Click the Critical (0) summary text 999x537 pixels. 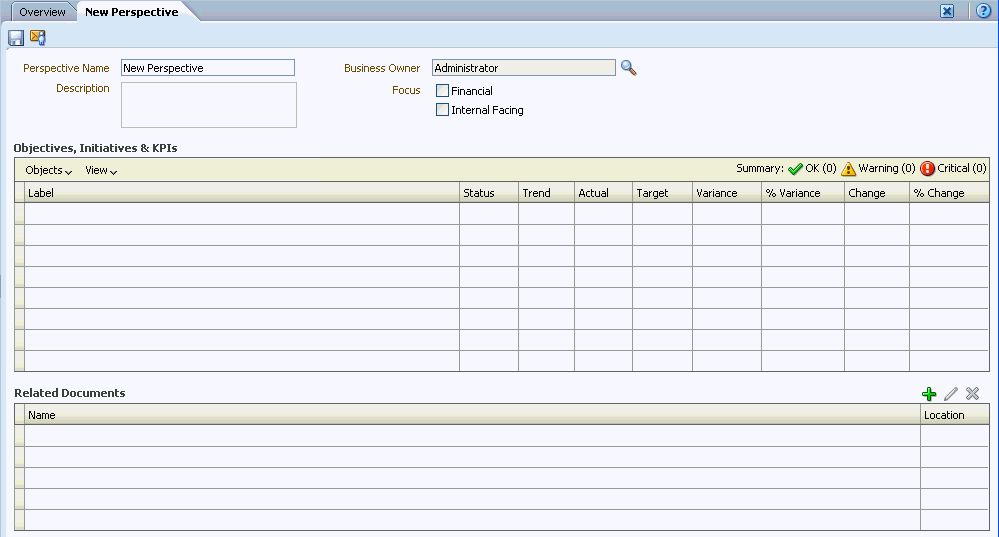click(962, 168)
